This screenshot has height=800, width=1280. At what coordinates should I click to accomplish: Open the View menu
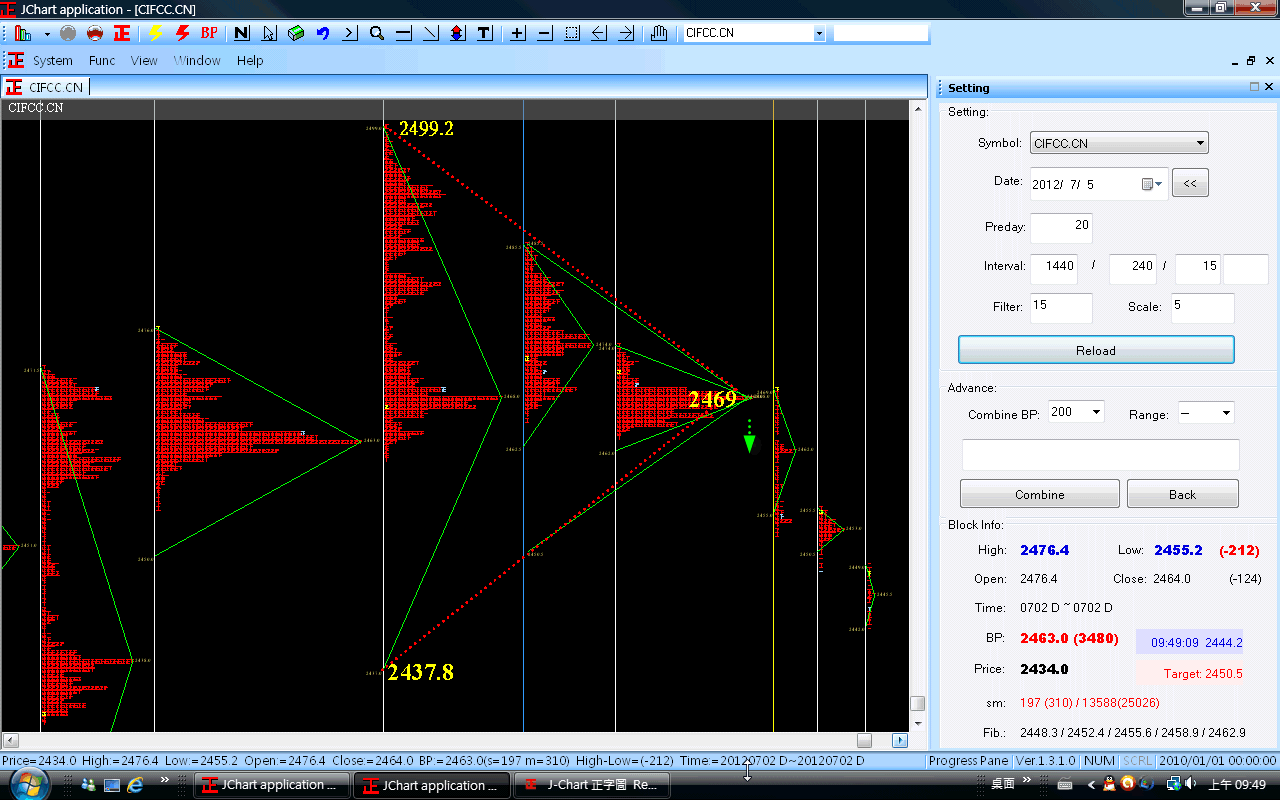144,60
